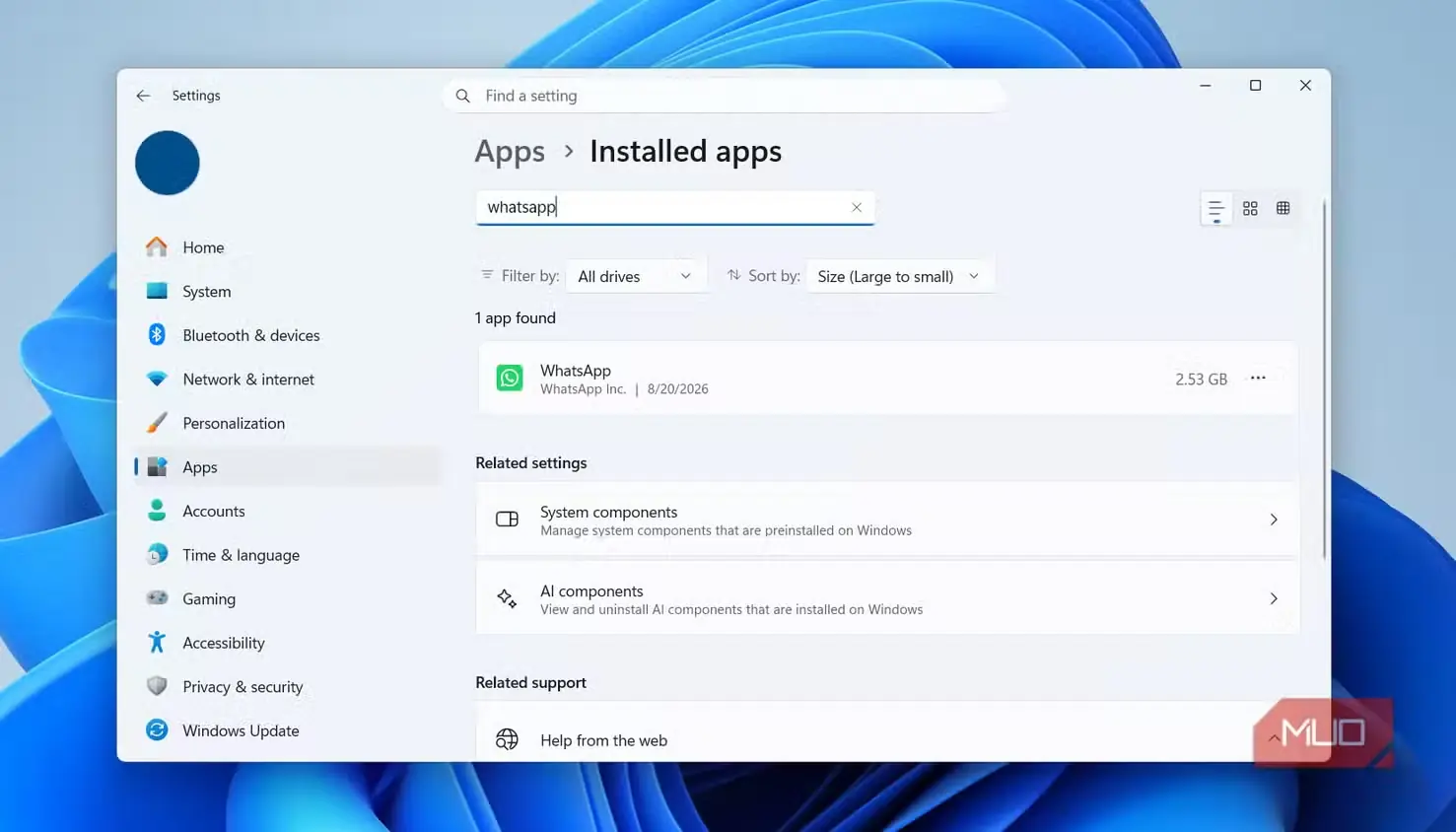Click the 8/20/2026 install date
This screenshot has height=832, width=1456.
click(678, 389)
